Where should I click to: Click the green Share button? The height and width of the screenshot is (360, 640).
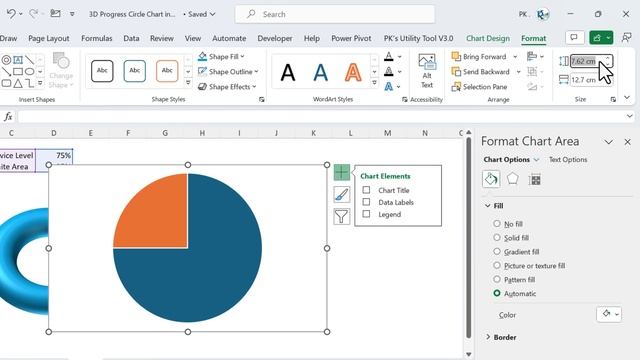601,38
